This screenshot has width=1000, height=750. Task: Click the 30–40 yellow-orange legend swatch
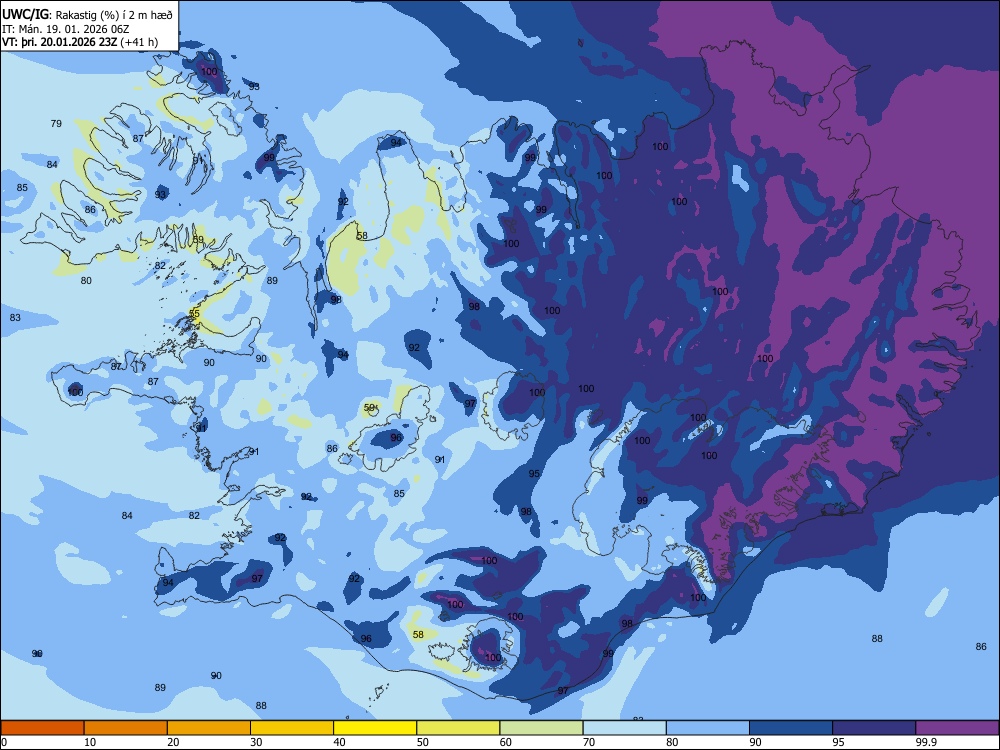point(292,728)
